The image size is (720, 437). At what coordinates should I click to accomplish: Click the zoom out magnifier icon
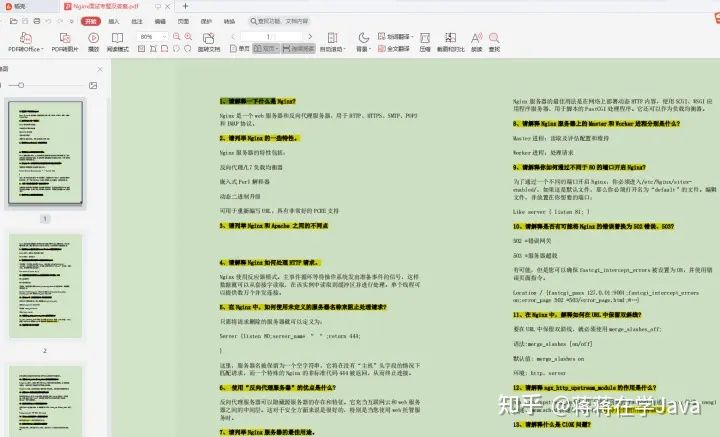(x=177, y=36)
